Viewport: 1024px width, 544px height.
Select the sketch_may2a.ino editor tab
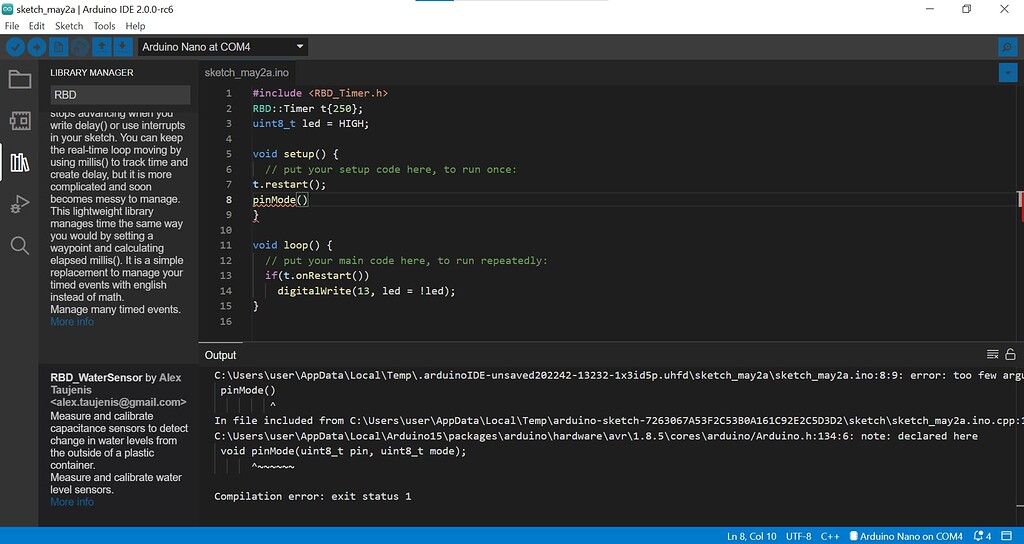246,72
